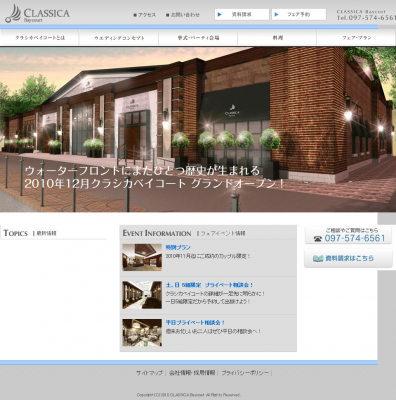The height and width of the screenshot is (400, 396).
Task: Click the book icon beside 資料請求はこちら
Action: 318,258
